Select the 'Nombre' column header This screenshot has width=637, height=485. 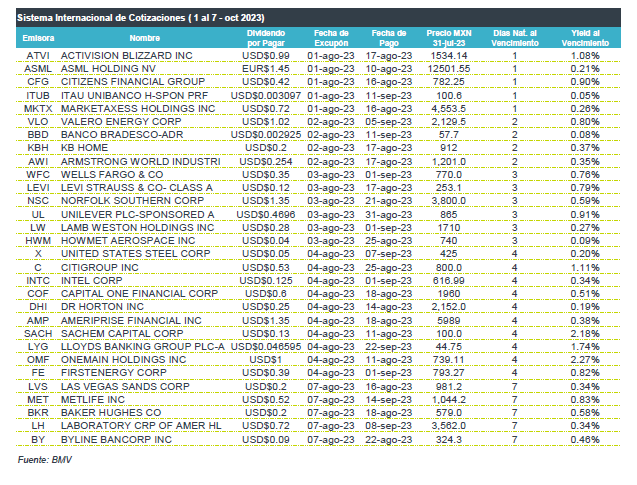[145, 38]
